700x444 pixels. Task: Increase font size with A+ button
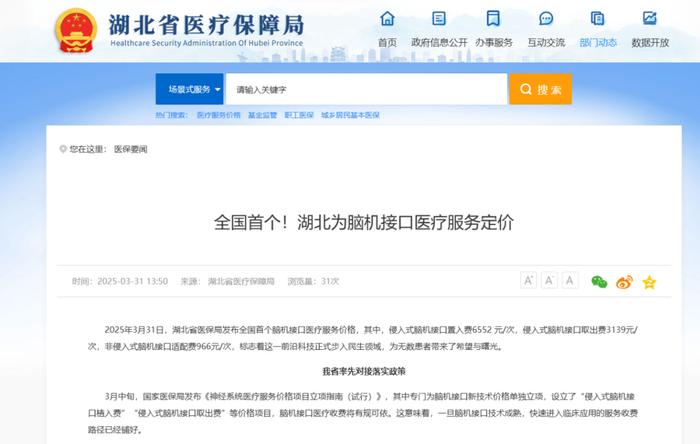(x=528, y=281)
